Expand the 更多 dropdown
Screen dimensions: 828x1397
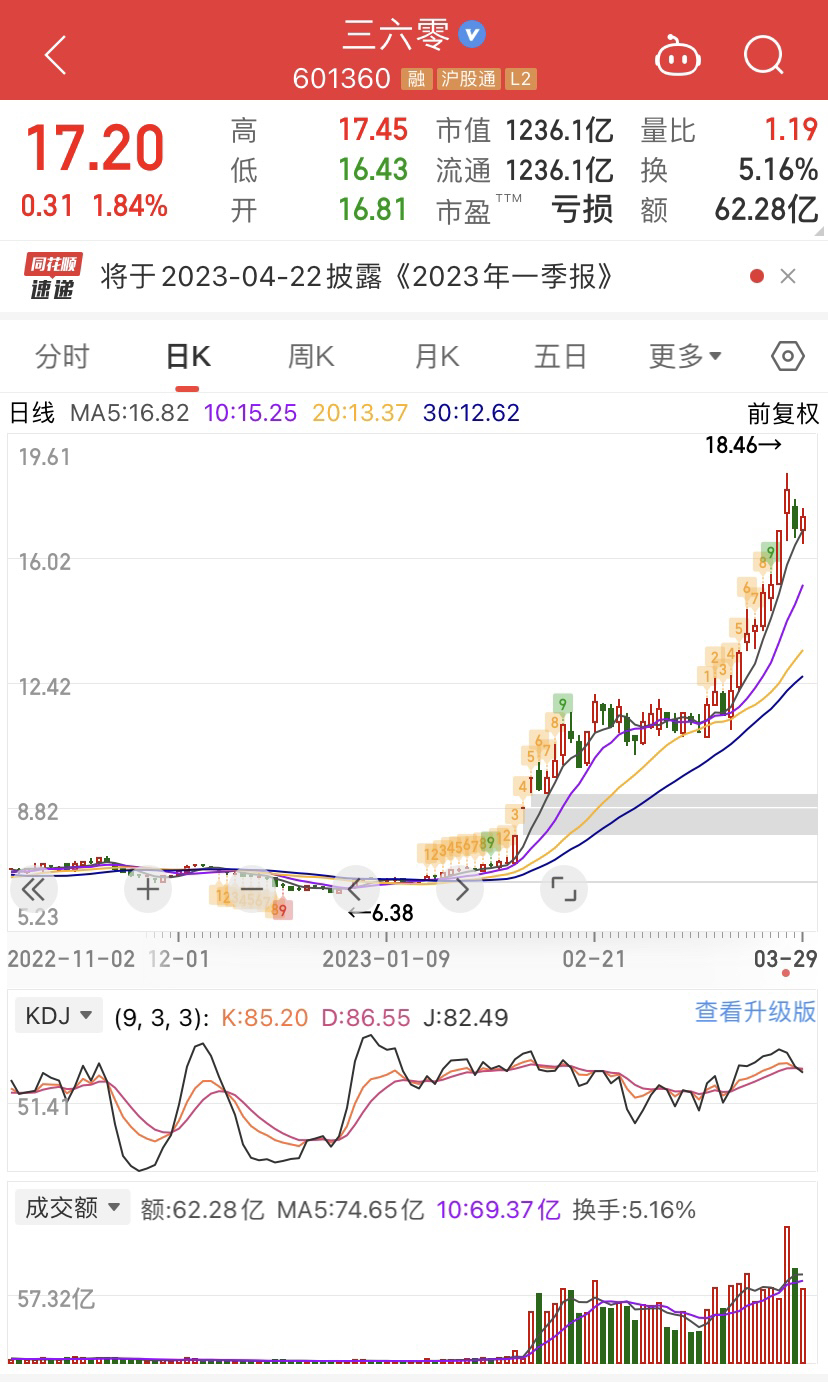click(x=685, y=356)
